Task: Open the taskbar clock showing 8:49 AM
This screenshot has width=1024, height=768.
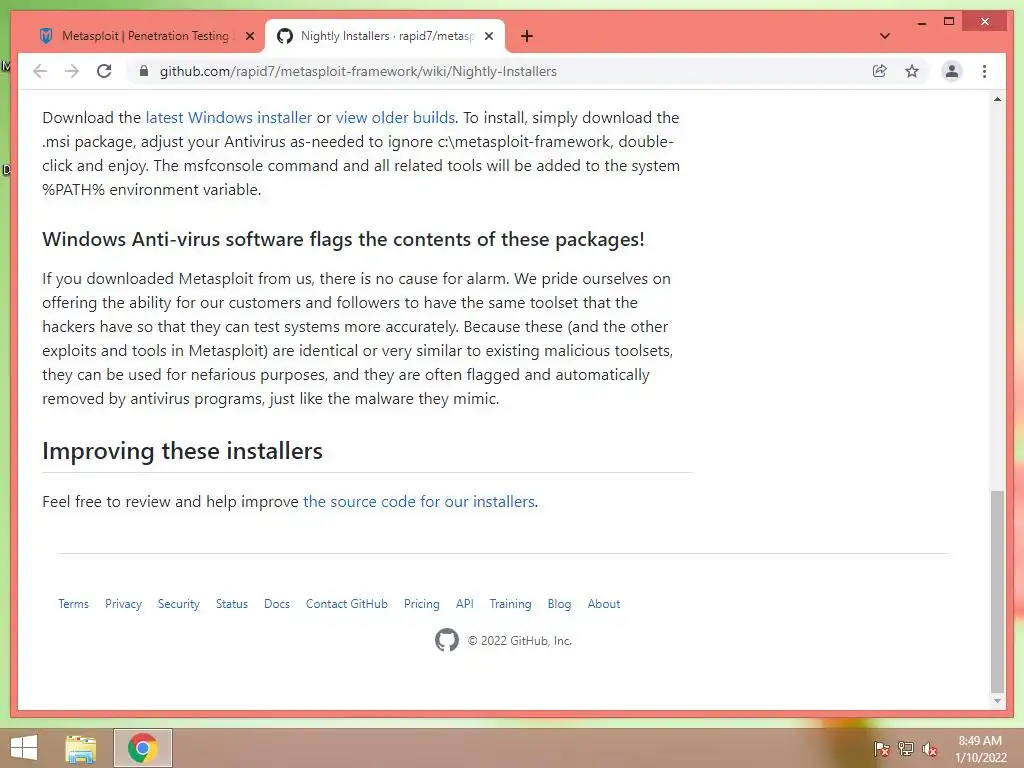Action: click(980, 749)
